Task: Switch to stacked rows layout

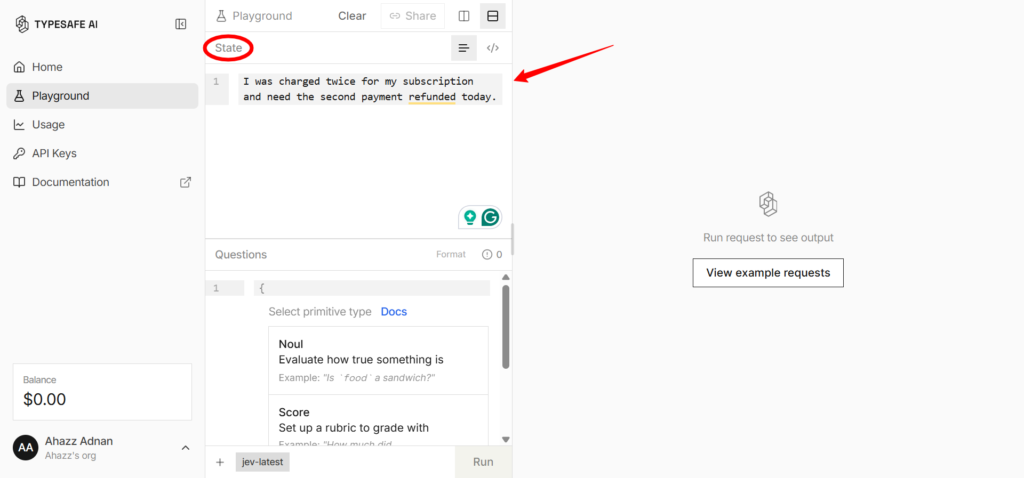Action: point(493,16)
